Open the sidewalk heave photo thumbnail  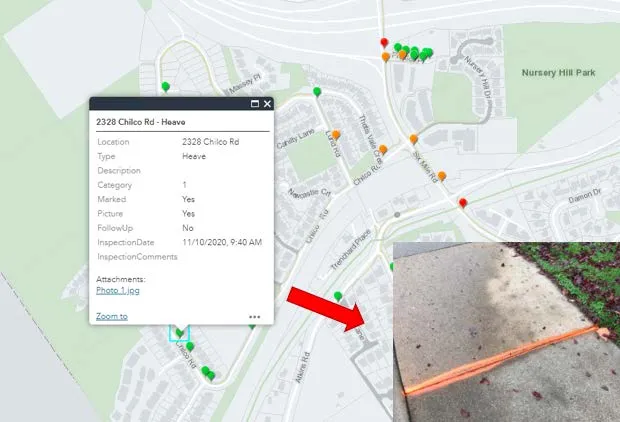click(506, 332)
